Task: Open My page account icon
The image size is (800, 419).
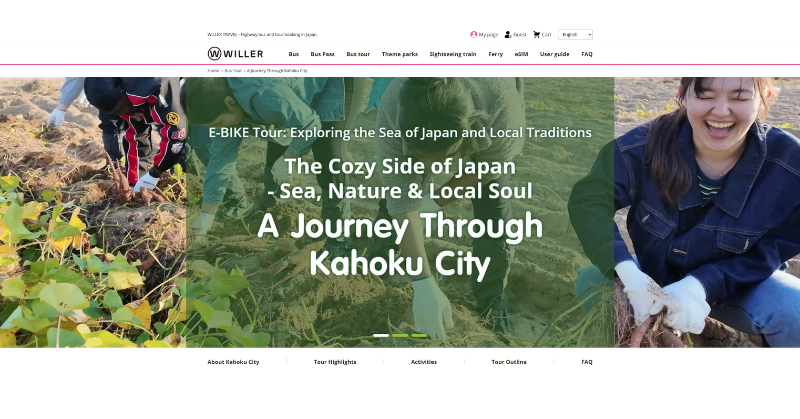Action: pyautogui.click(x=474, y=34)
